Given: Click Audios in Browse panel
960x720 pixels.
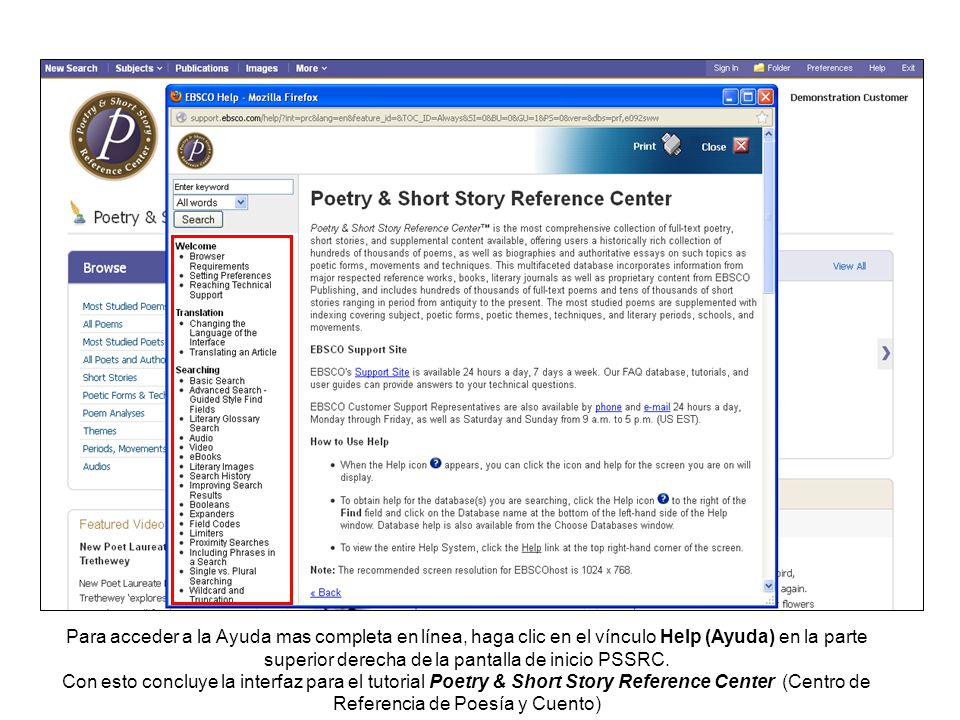Looking at the screenshot, I should (x=96, y=467).
